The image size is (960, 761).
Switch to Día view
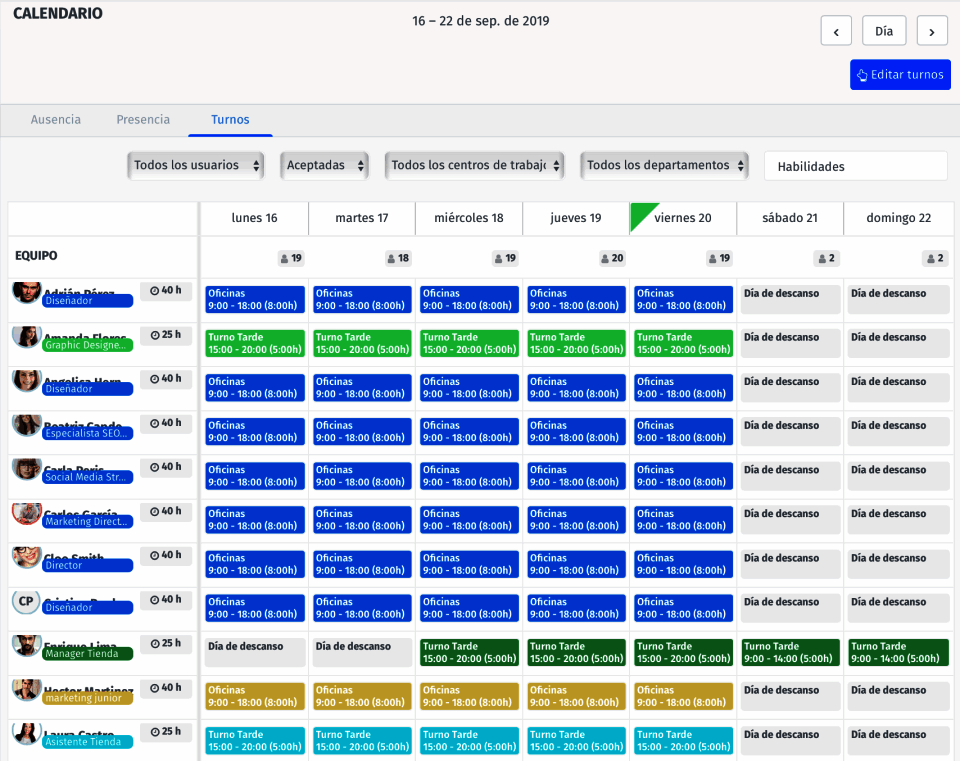[x=884, y=31]
